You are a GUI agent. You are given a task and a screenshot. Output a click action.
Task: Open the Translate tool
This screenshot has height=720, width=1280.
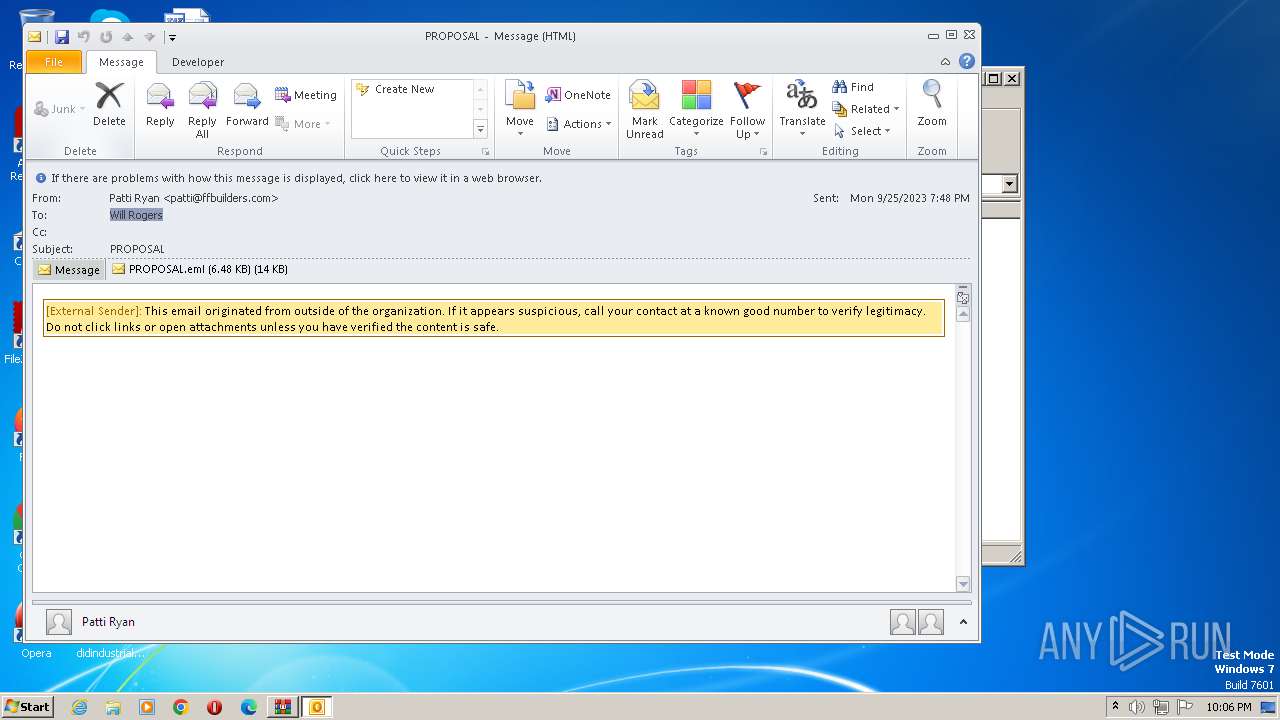click(x=802, y=109)
